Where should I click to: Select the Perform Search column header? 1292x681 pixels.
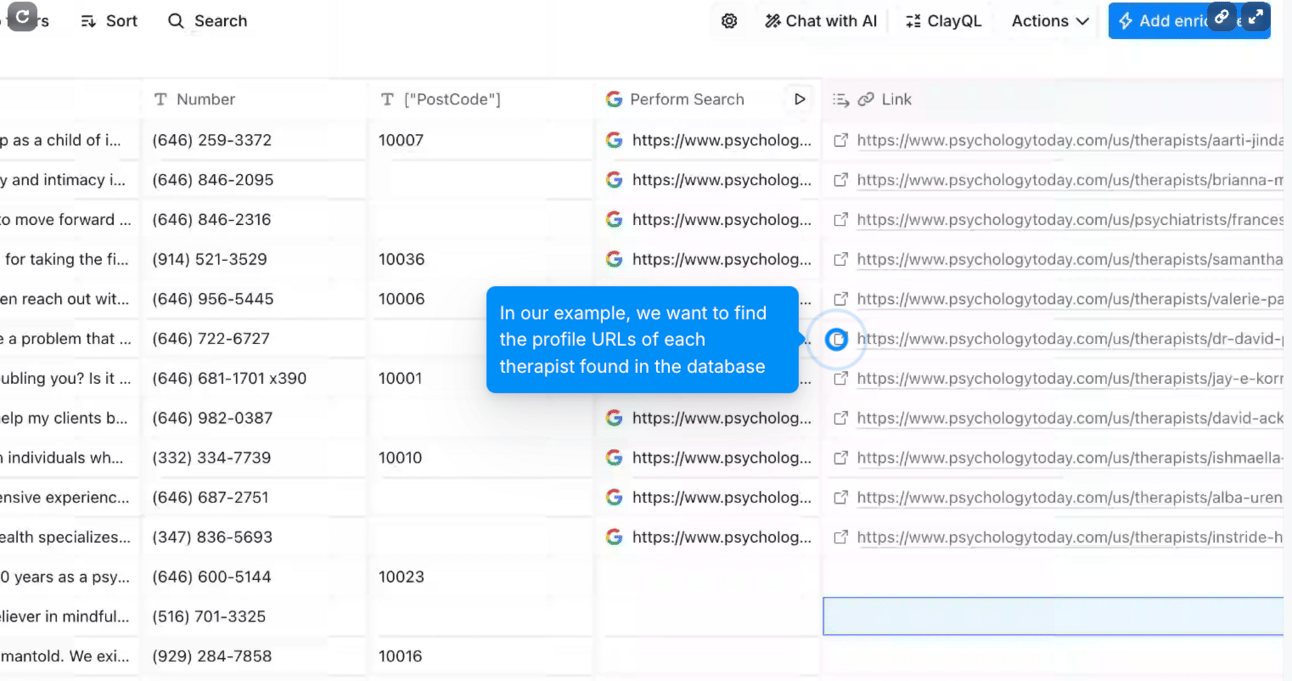tap(688, 99)
